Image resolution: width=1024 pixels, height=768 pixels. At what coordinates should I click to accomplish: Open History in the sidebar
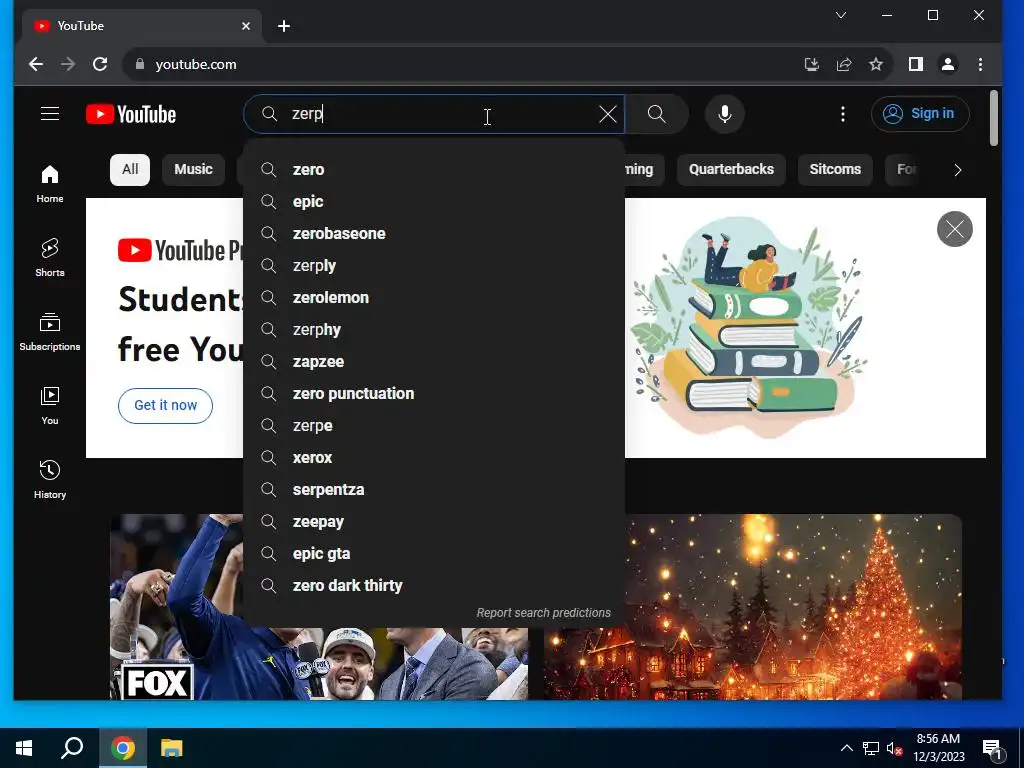[50, 480]
